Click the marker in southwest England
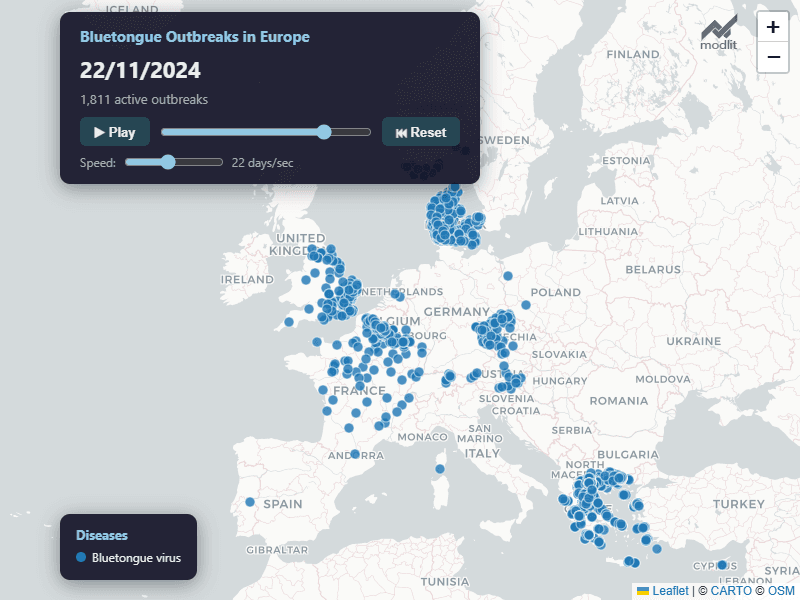This screenshot has width=800, height=600. [289, 322]
